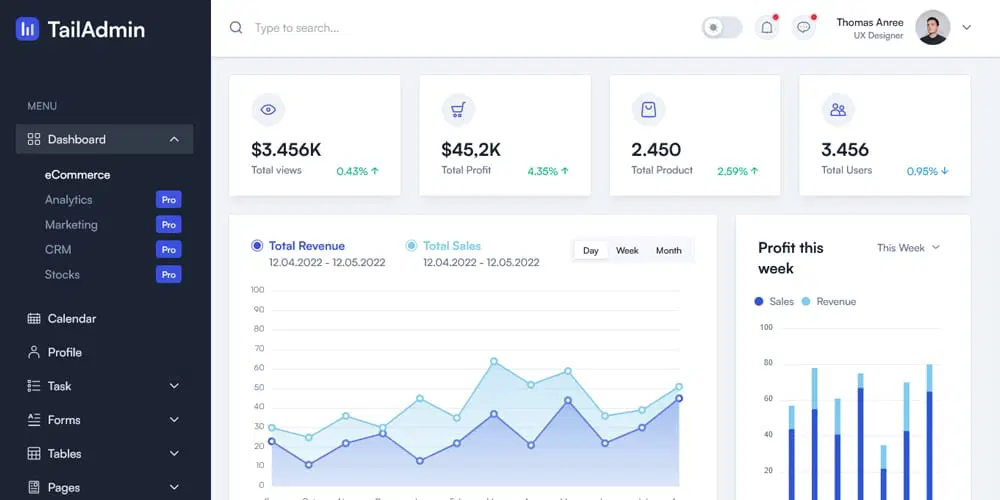
Task: Click the Total Profit cart icon
Action: (x=458, y=110)
